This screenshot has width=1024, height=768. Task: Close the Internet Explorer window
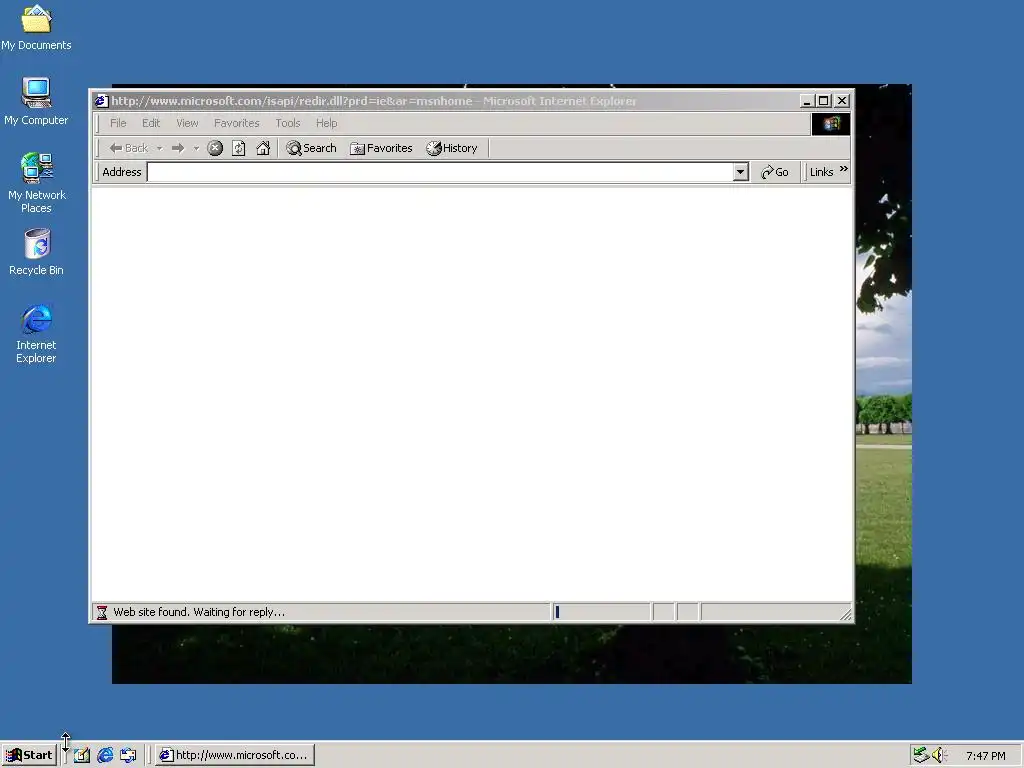click(x=842, y=101)
